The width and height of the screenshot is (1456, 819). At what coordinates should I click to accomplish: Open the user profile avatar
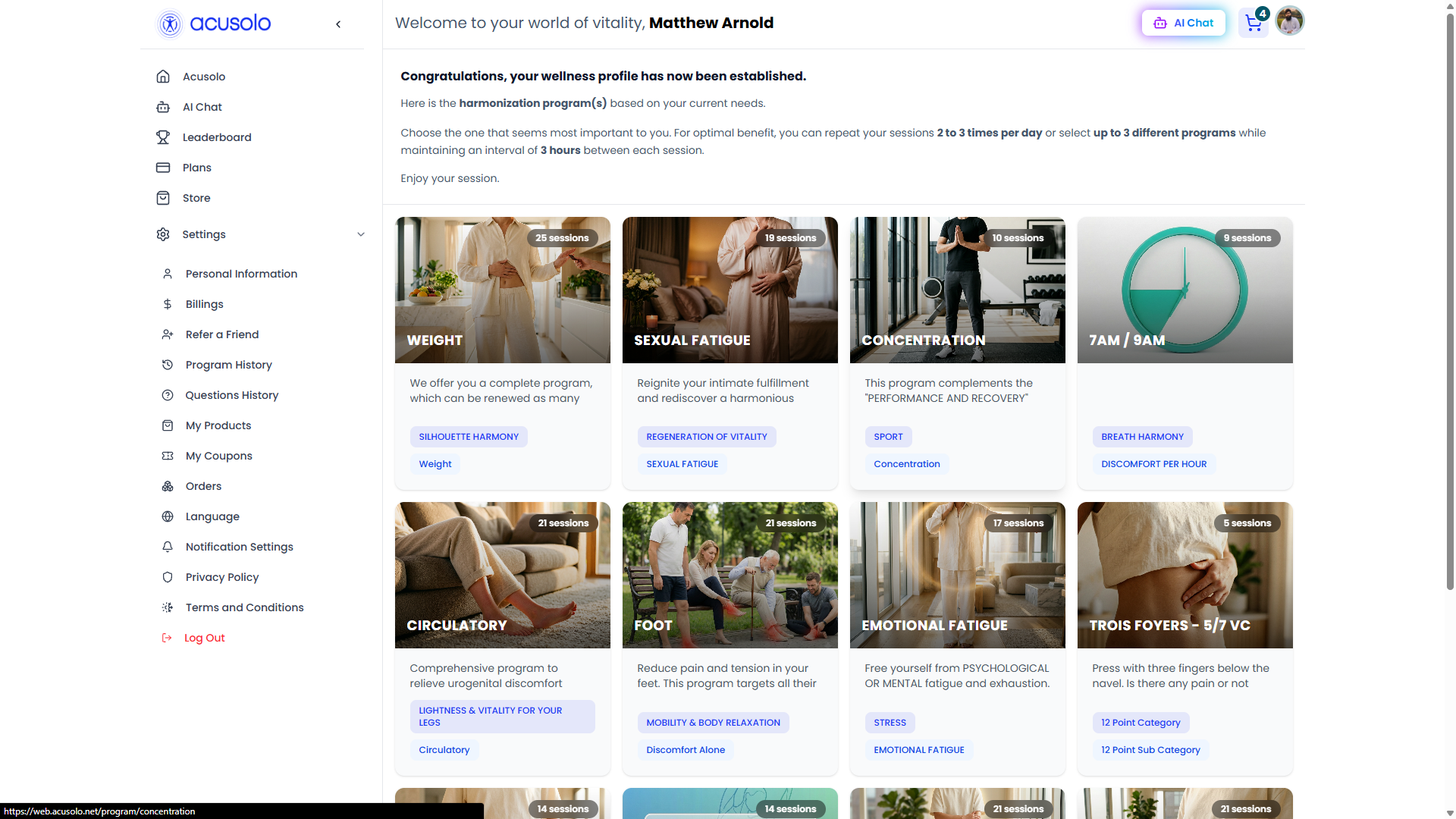coord(1290,21)
